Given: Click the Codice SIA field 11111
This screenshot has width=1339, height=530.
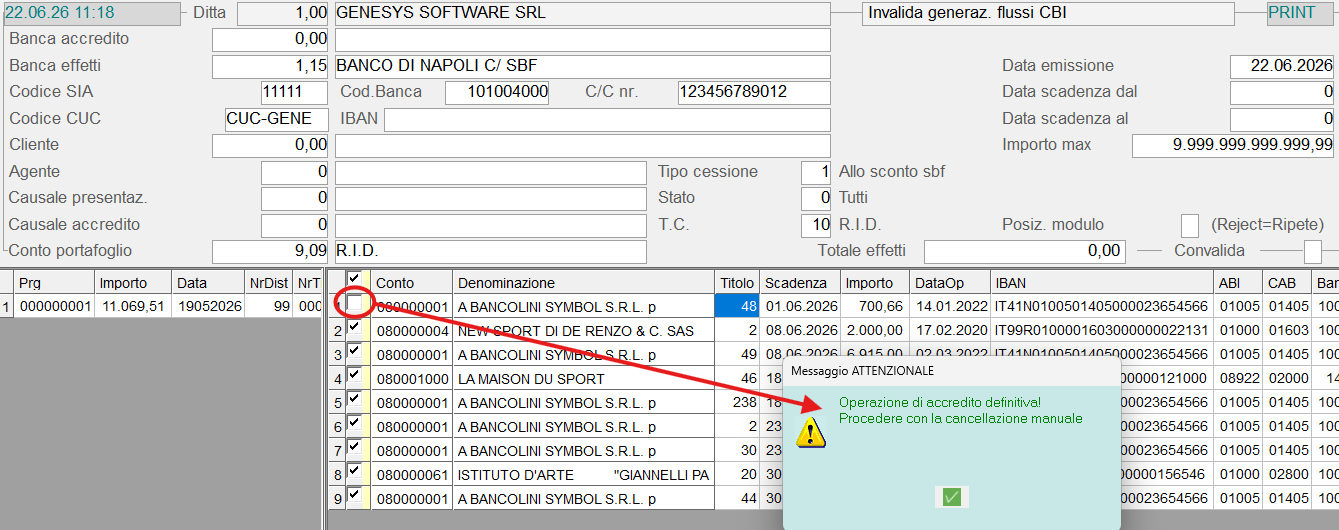Looking at the screenshot, I should tap(294, 92).
